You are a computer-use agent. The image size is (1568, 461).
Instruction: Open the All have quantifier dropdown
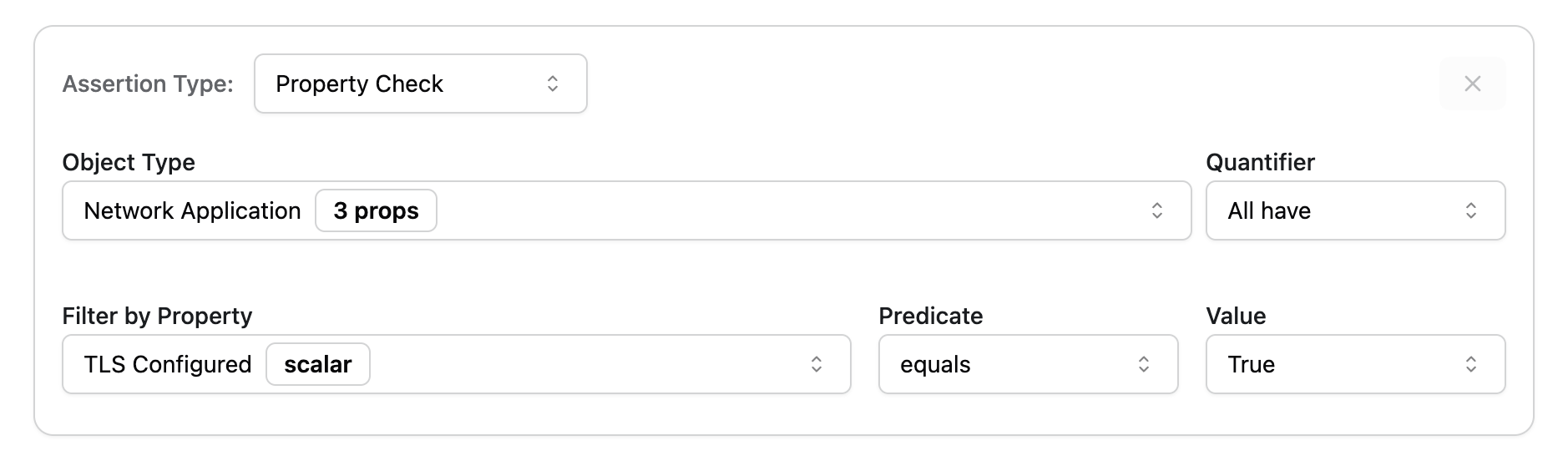1336,210
